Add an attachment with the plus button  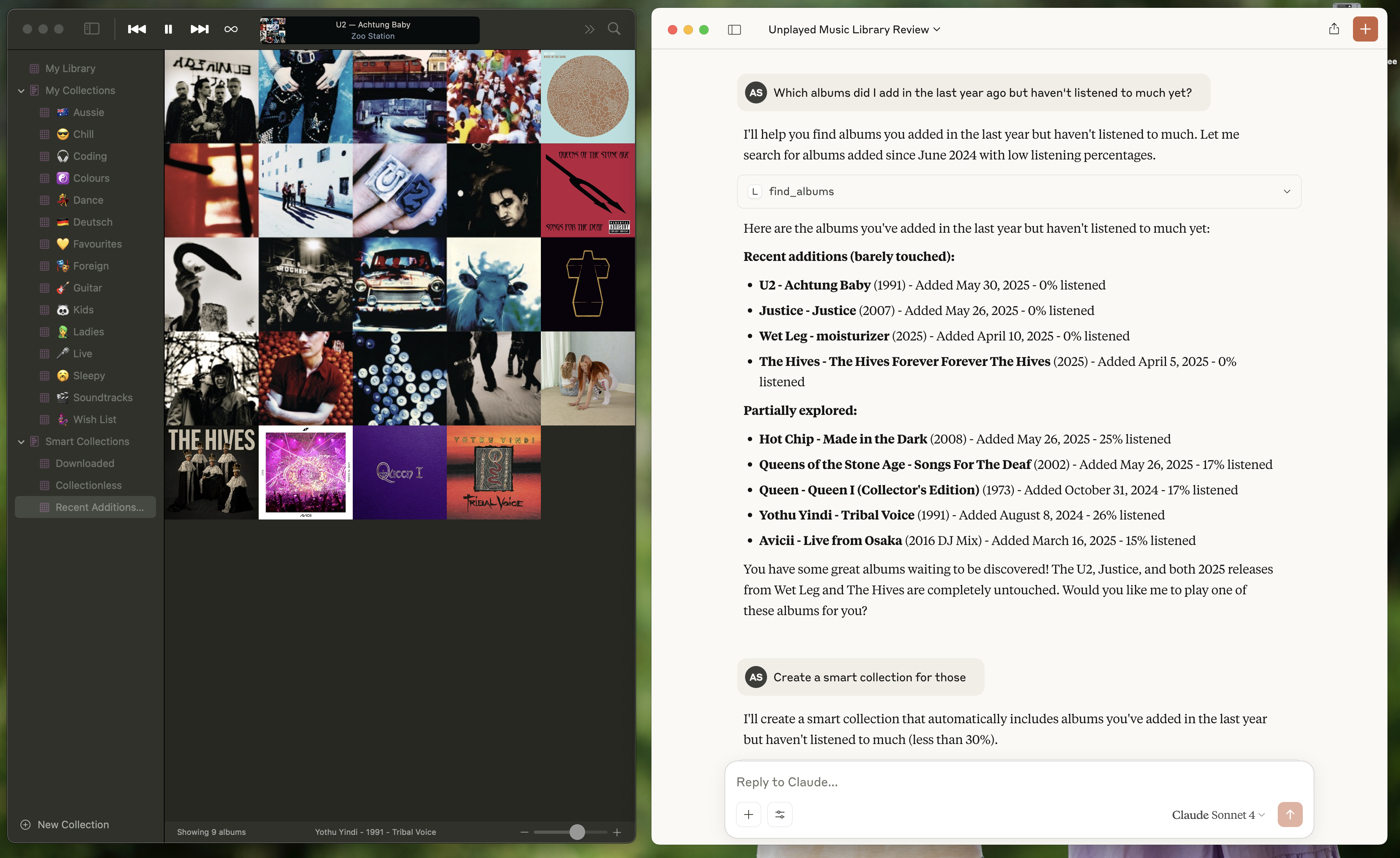tap(748, 815)
